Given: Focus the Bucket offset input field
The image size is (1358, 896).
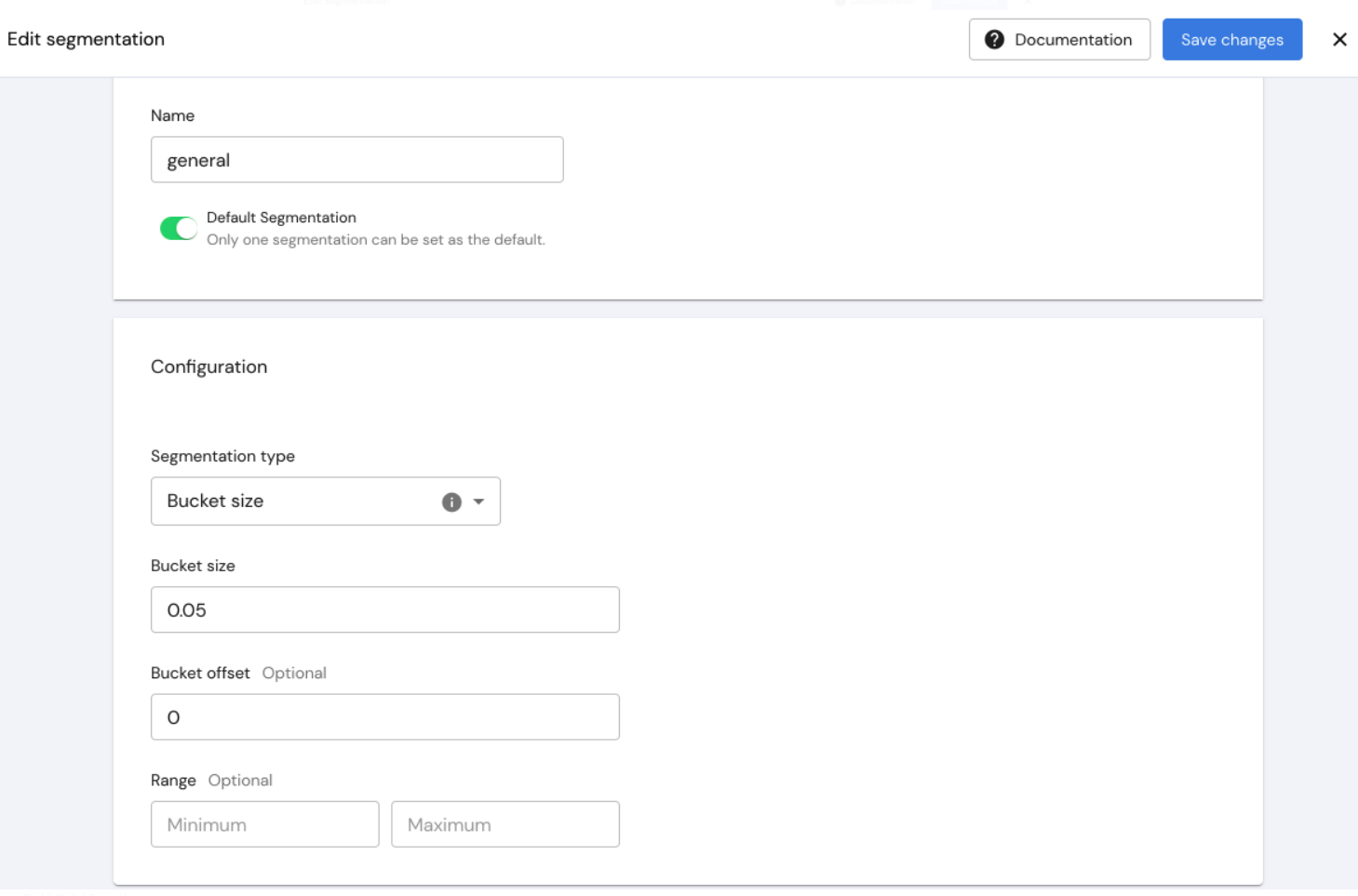Looking at the screenshot, I should 384,717.
